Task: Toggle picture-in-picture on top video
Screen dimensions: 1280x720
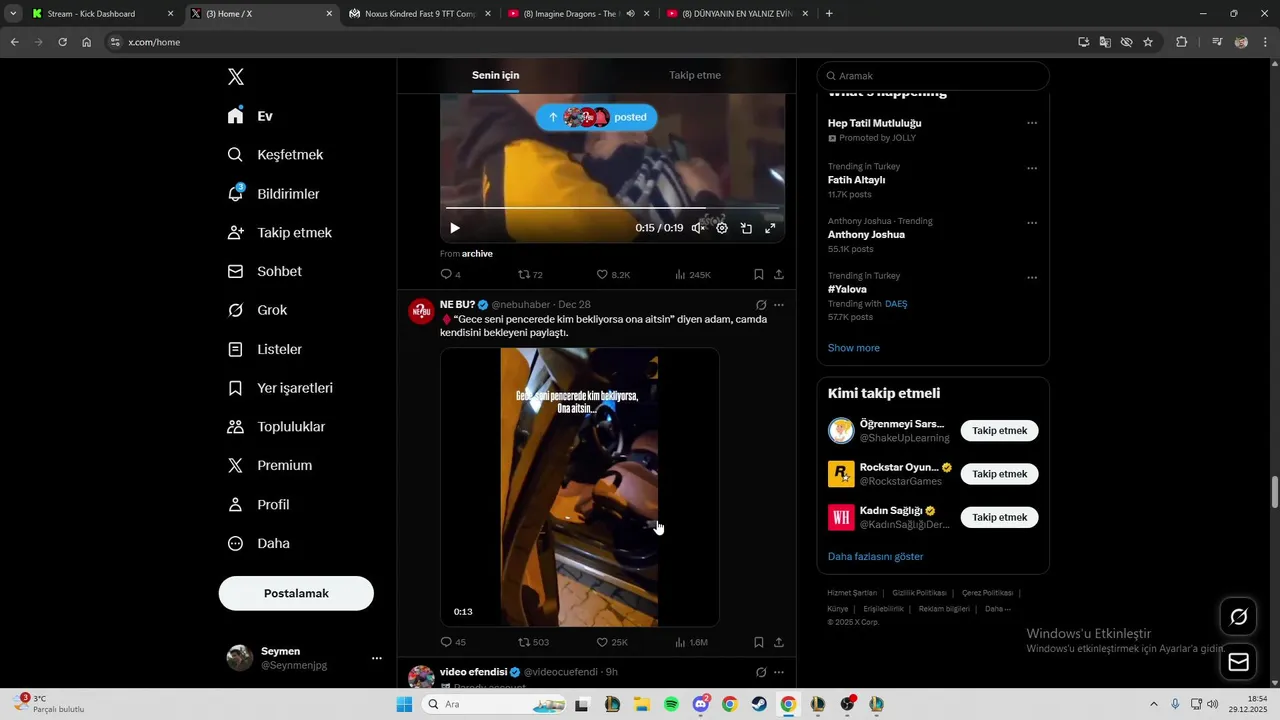Action: pos(746,228)
